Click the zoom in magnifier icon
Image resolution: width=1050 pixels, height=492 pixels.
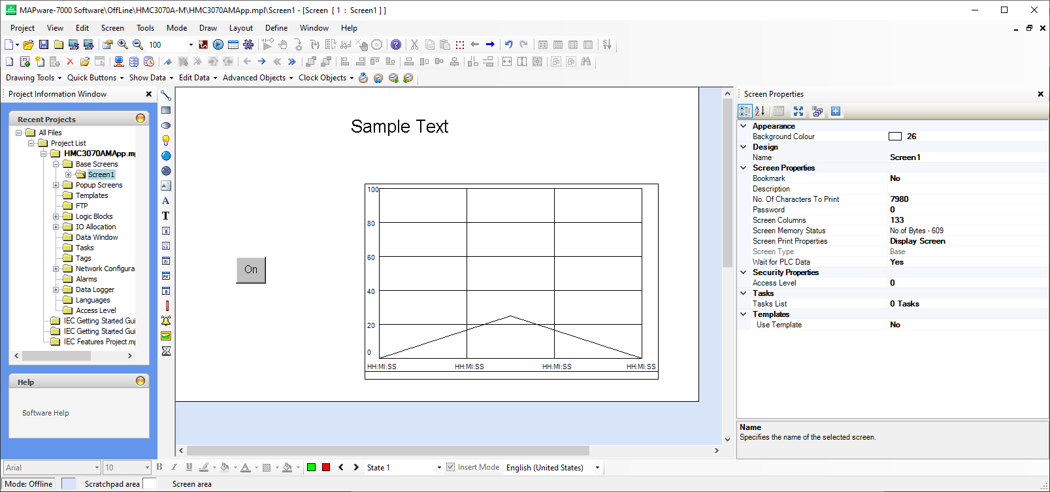[x=123, y=45]
